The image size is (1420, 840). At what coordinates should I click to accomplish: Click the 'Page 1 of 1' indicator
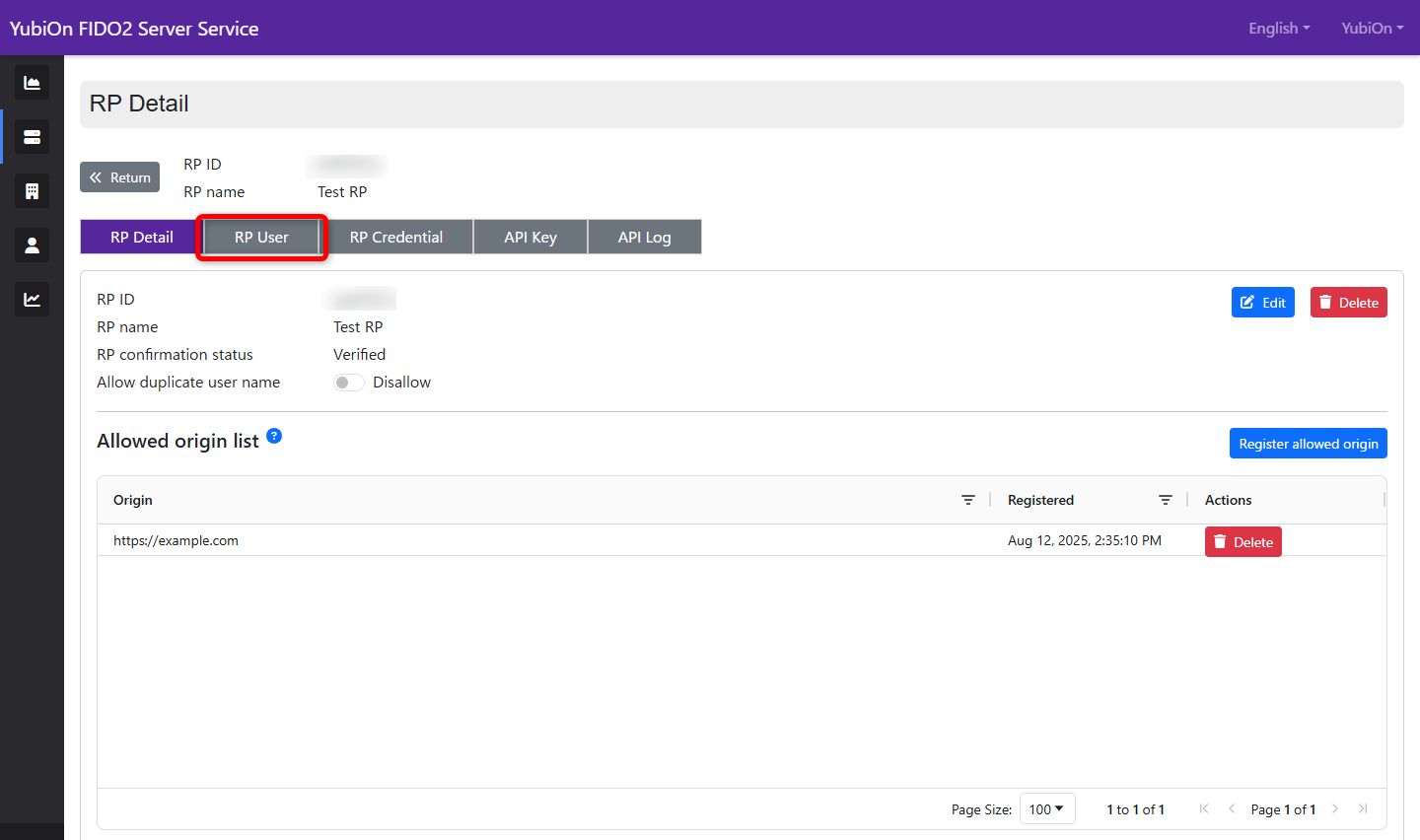1283,809
